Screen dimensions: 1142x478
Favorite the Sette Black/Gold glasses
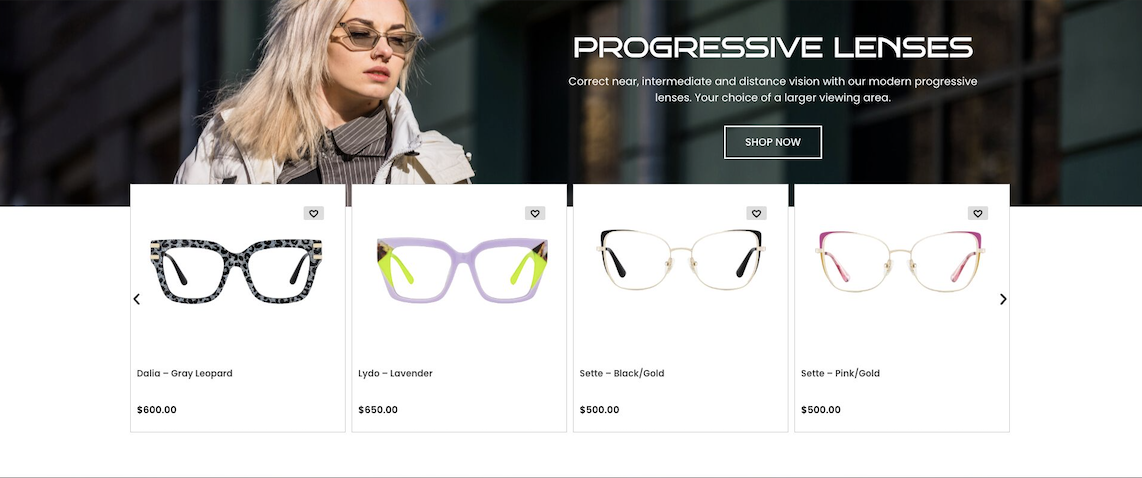click(x=756, y=213)
